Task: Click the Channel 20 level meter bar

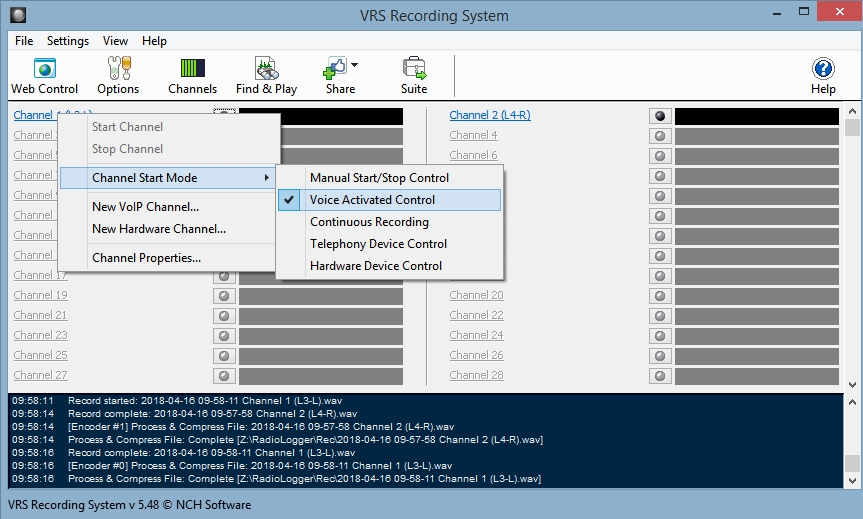Action: click(x=757, y=296)
